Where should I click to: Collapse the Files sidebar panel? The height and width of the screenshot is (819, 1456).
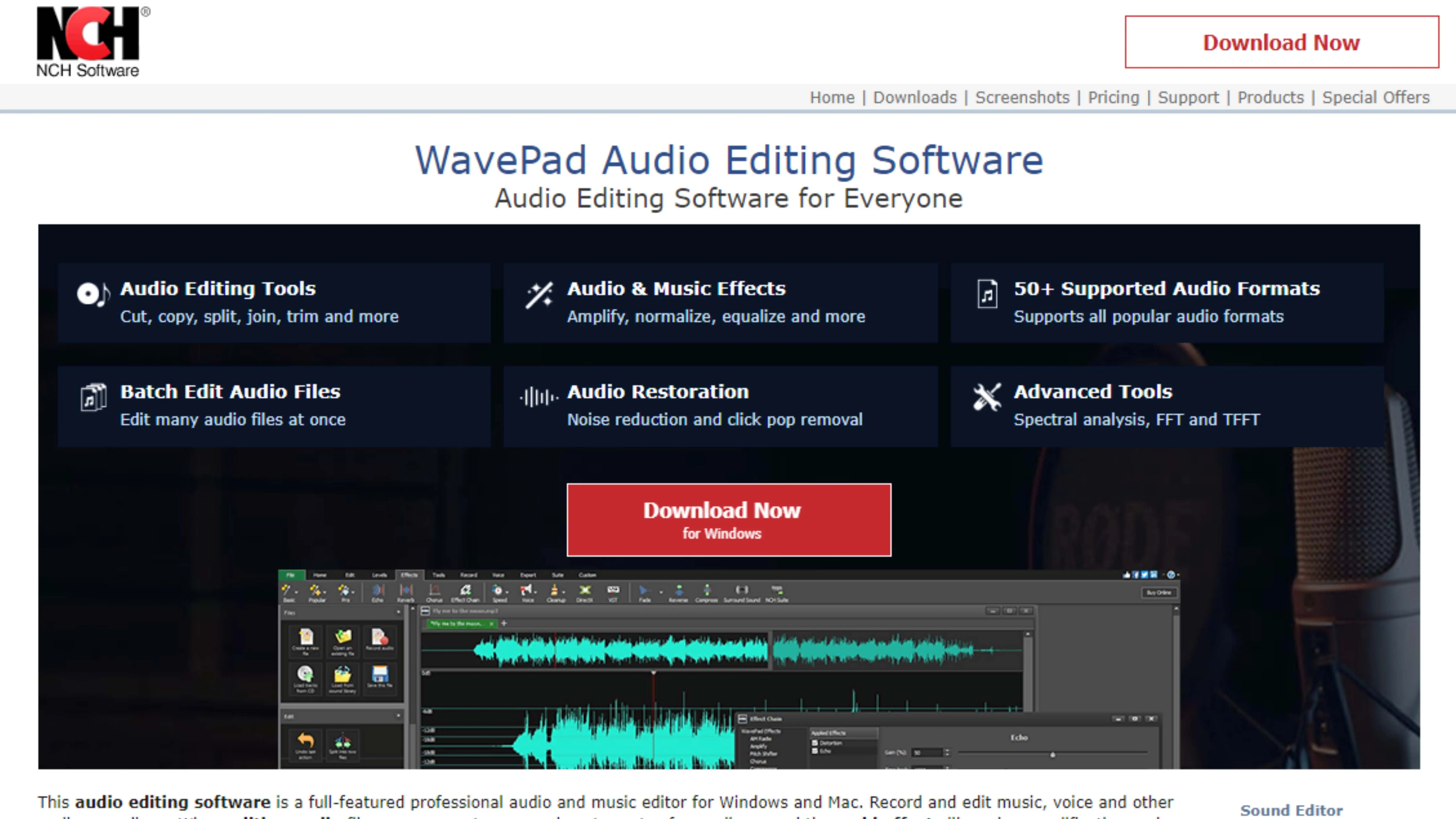click(x=398, y=612)
